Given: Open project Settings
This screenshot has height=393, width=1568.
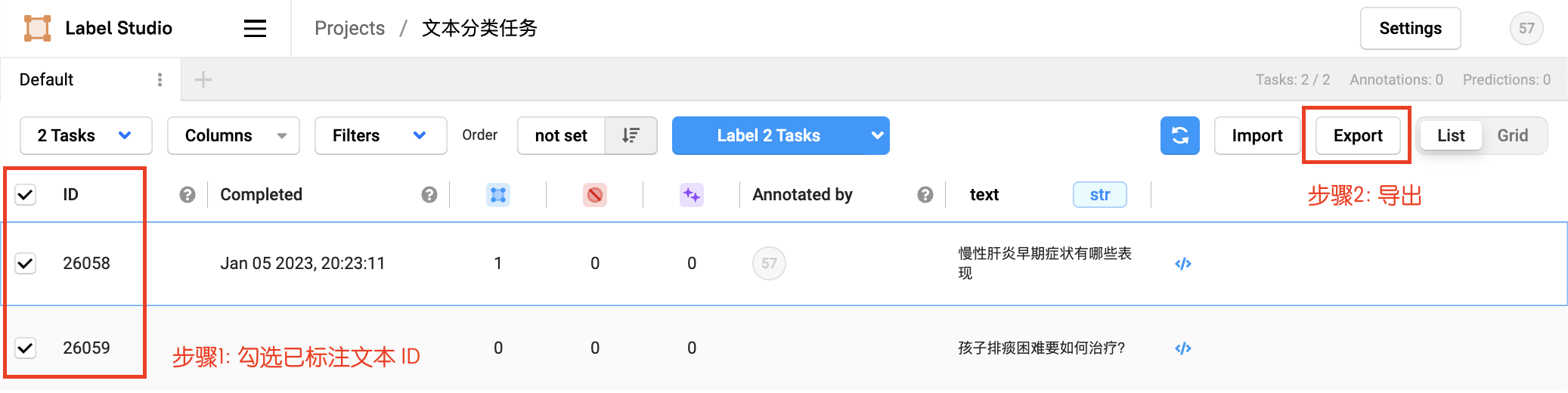Looking at the screenshot, I should pyautogui.click(x=1410, y=29).
